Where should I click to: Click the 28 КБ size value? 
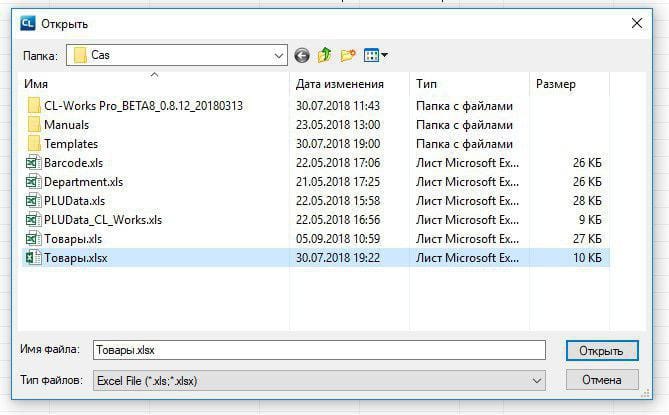coord(587,200)
